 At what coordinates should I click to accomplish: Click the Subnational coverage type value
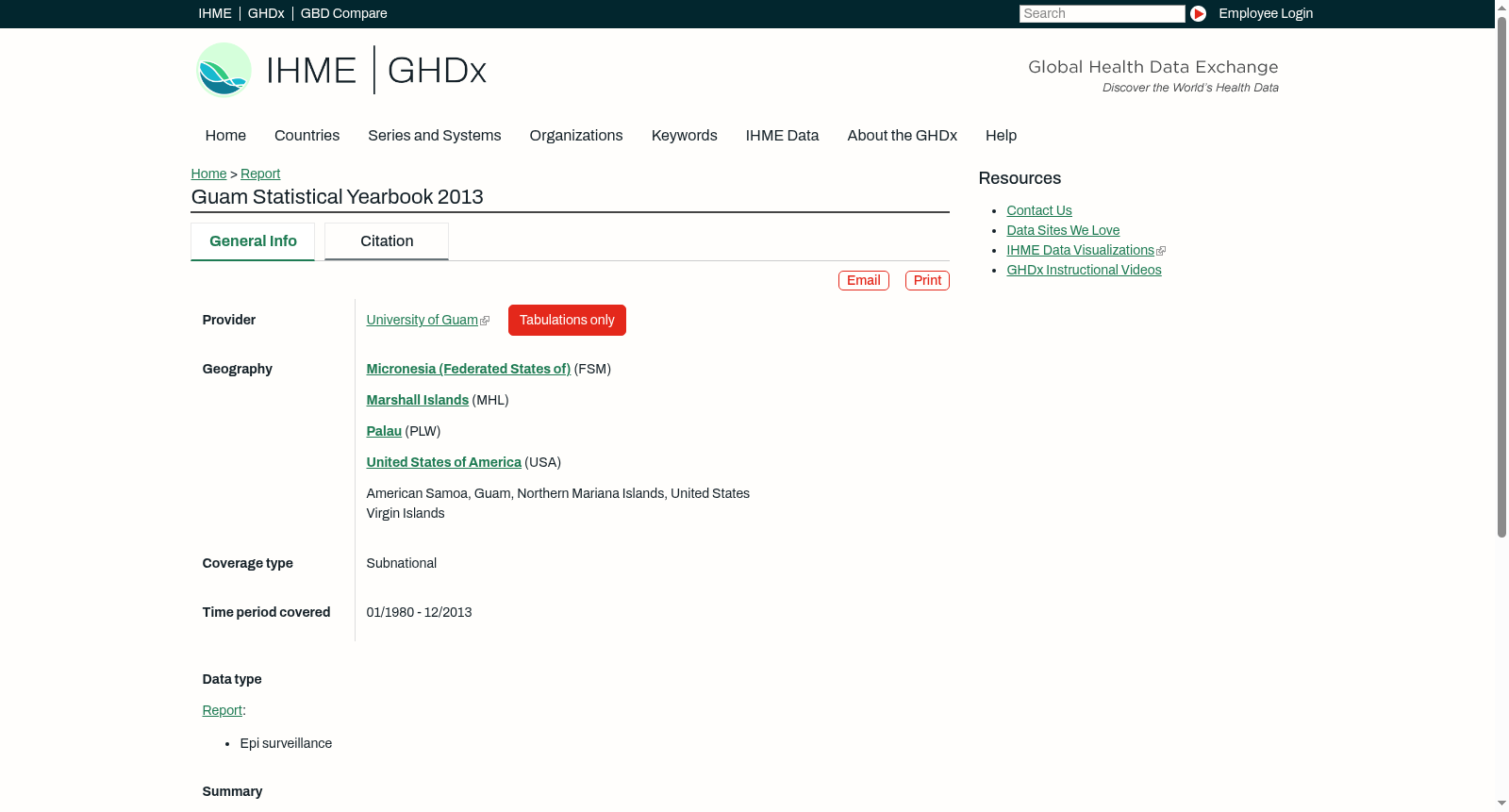pos(402,563)
